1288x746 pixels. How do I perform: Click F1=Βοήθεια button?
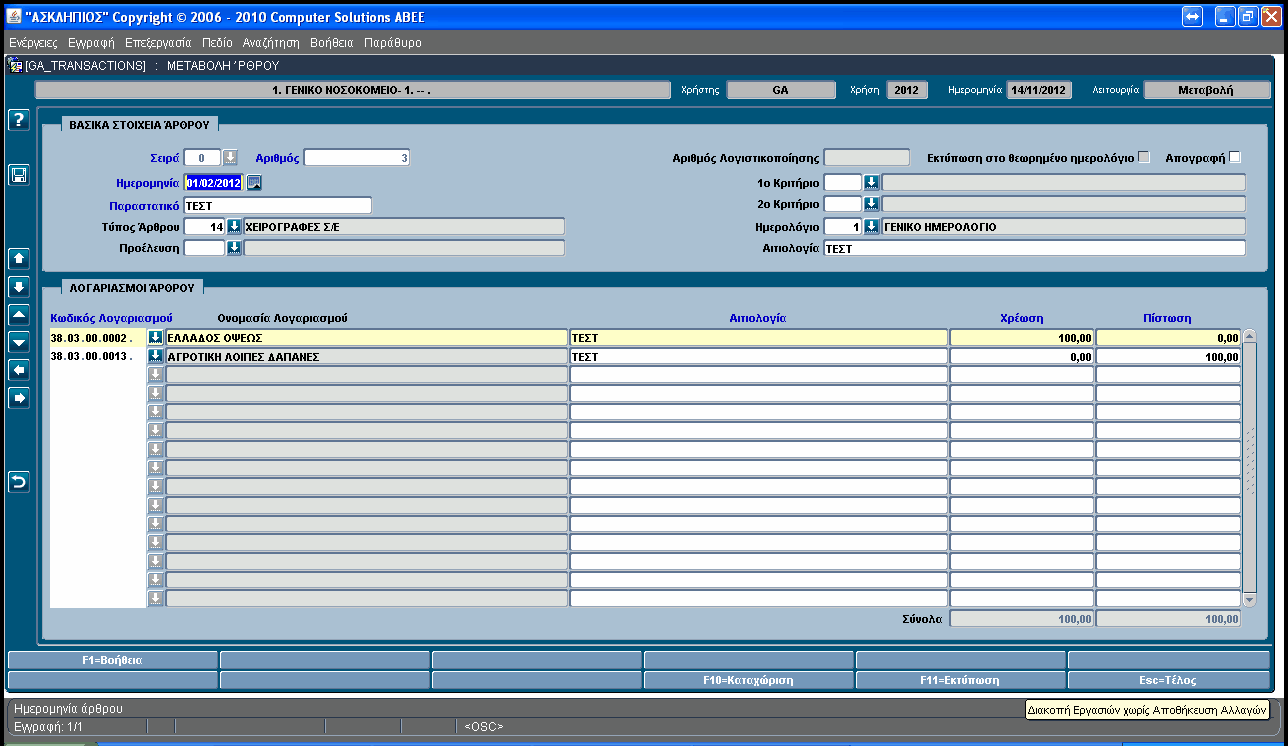[112, 660]
